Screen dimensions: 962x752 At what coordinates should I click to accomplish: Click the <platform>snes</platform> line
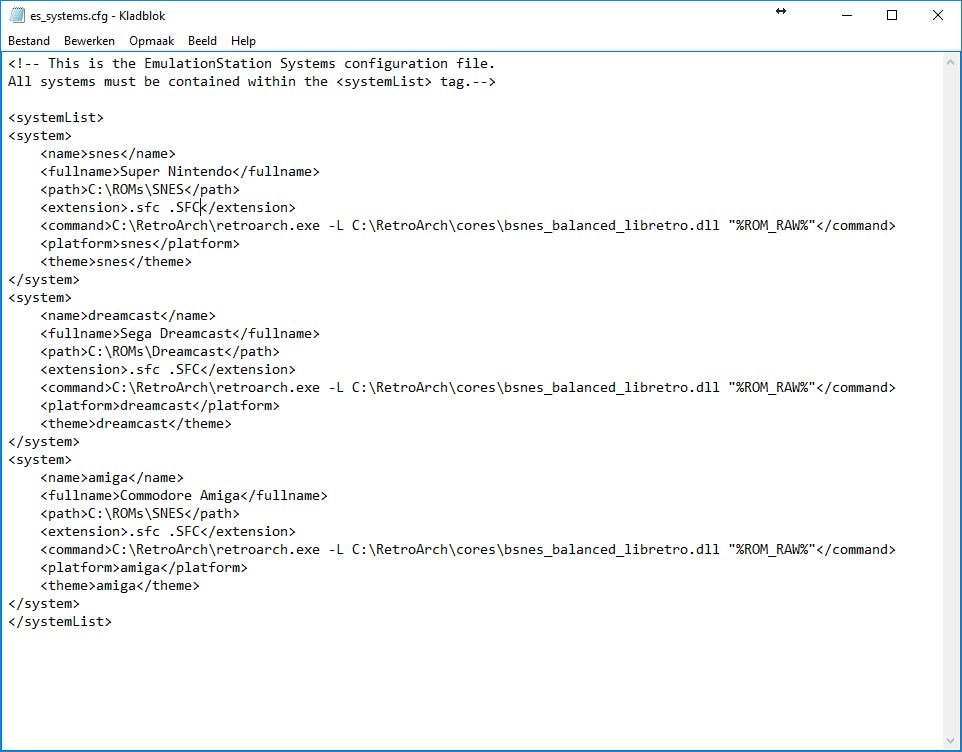coord(140,244)
